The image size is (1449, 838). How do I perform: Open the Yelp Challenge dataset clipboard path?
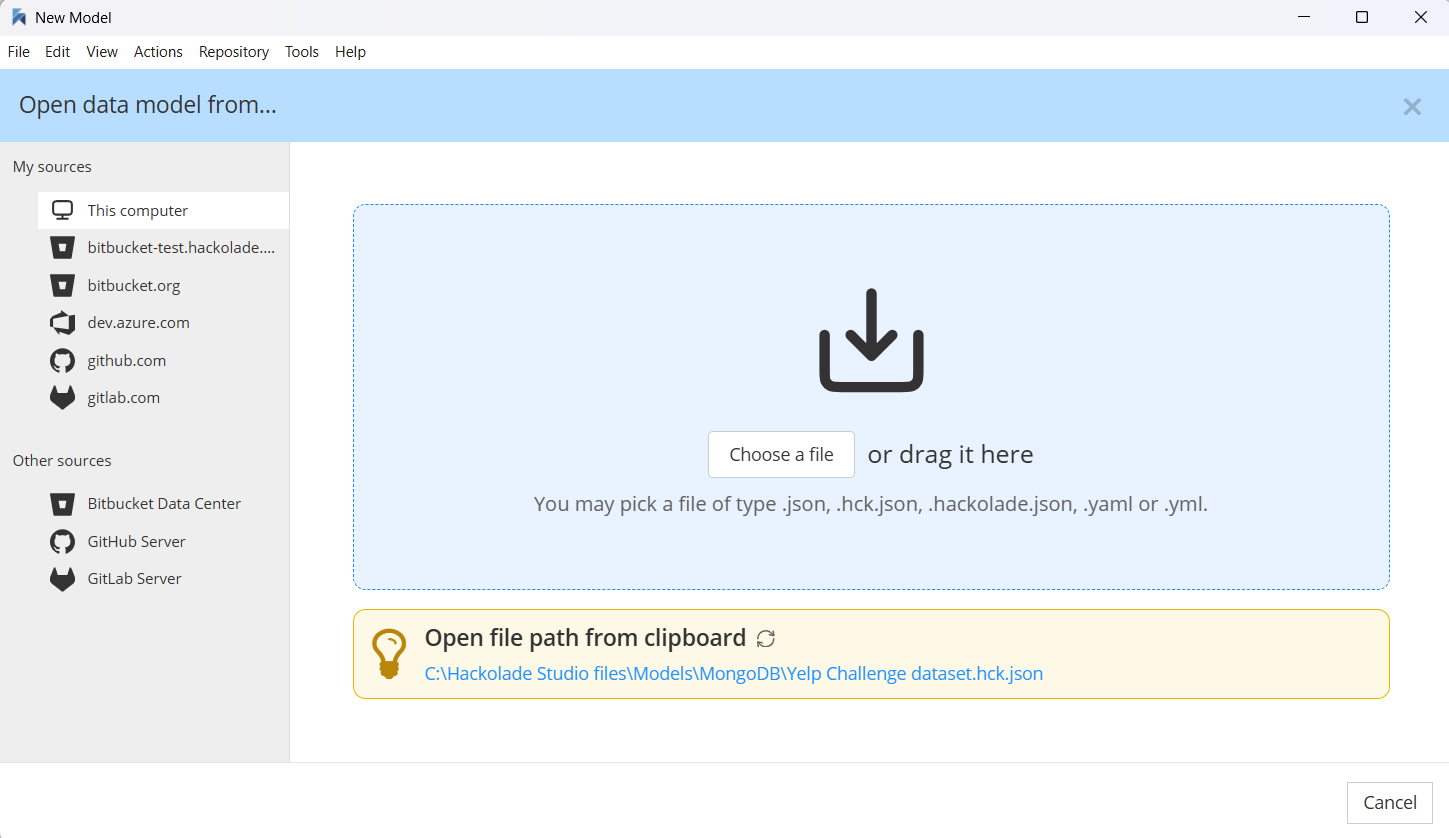point(733,674)
